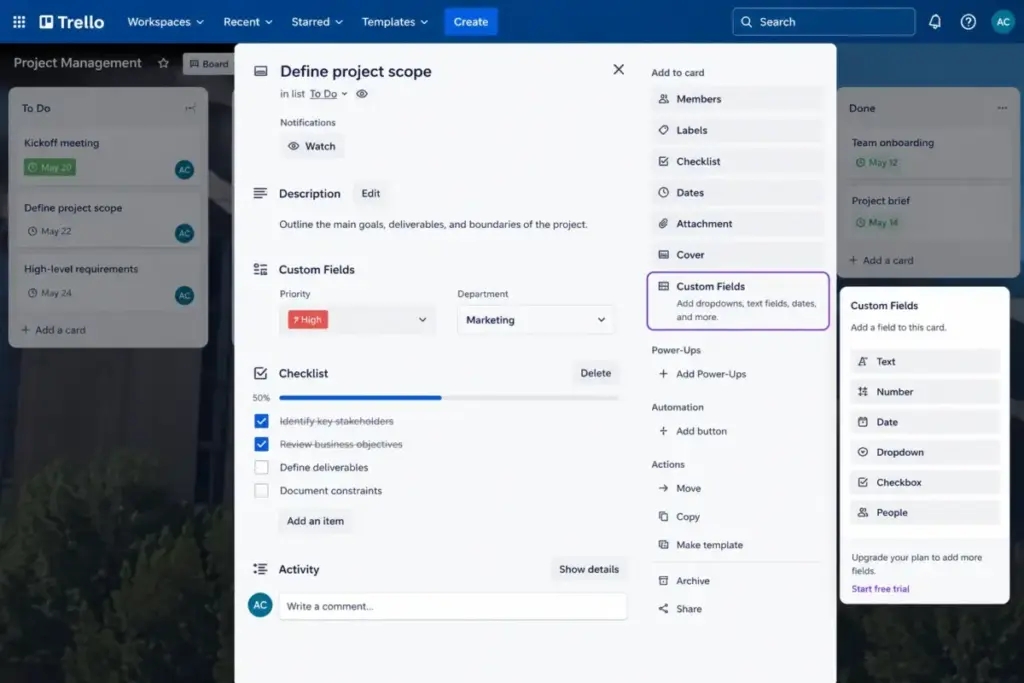Open the Starred dropdown menu

point(317,22)
